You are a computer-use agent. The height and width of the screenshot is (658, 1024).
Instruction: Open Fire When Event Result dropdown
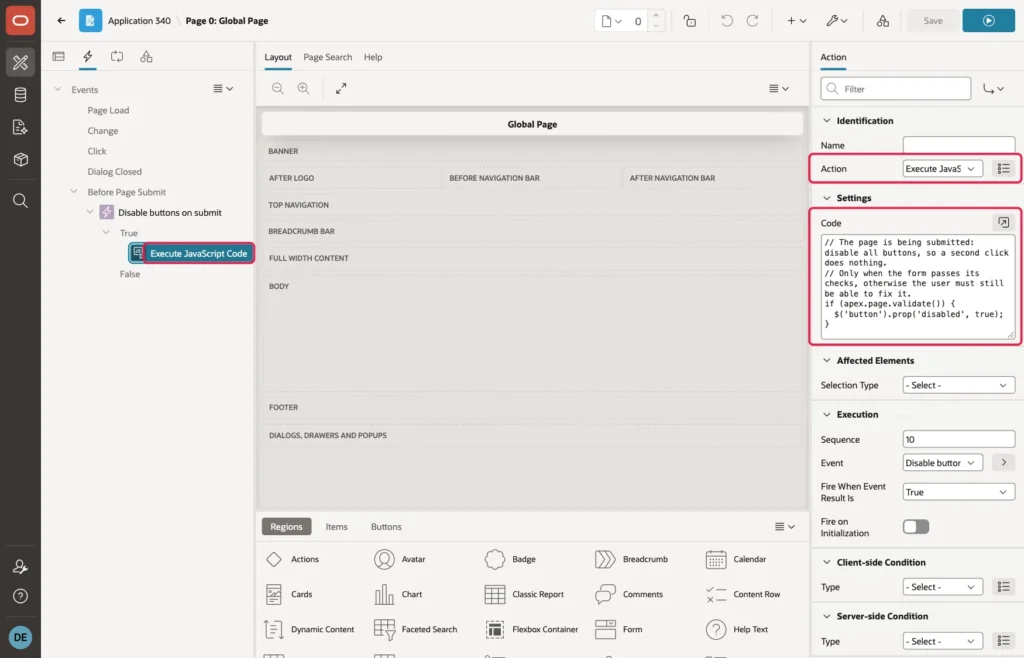click(x=959, y=492)
